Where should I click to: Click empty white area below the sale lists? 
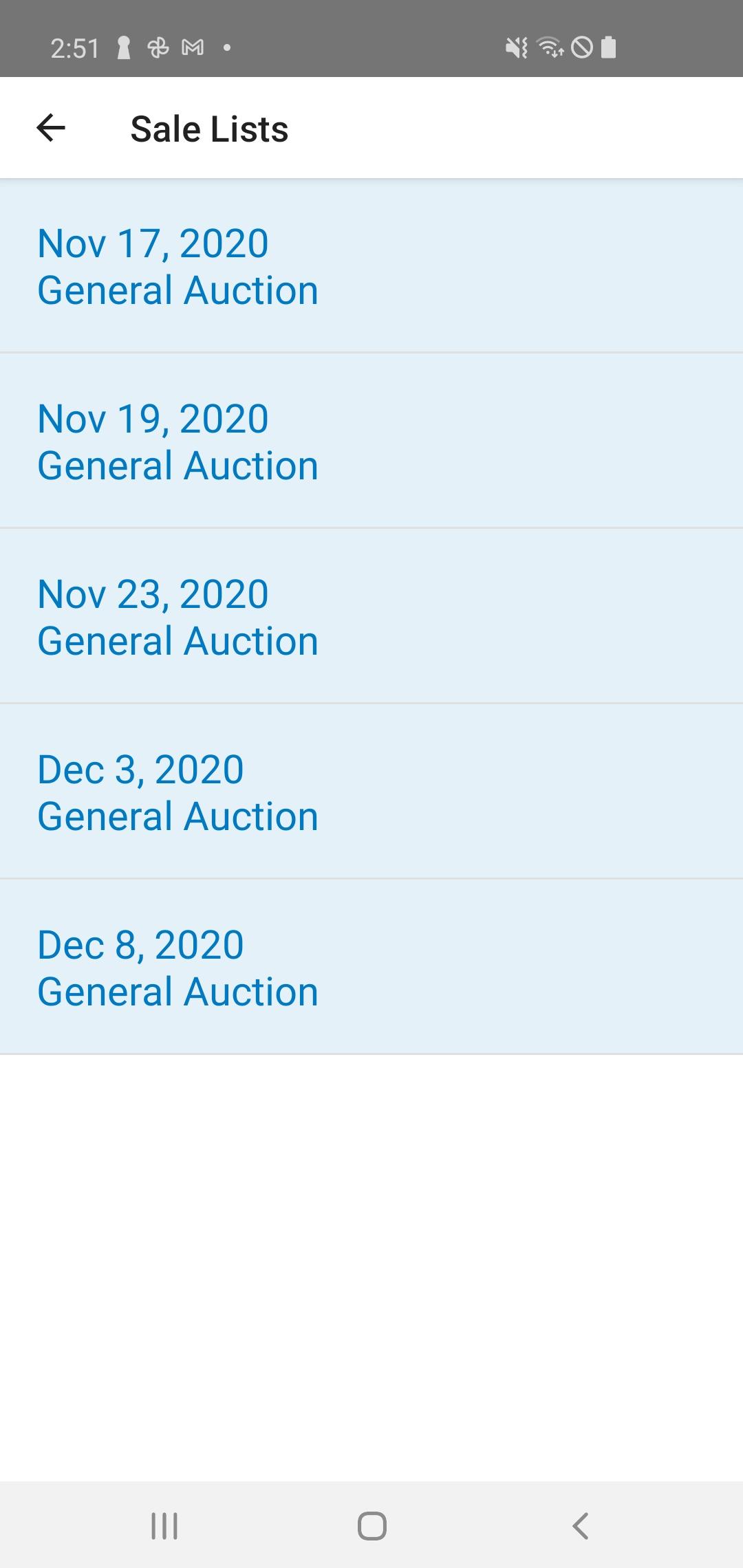[371, 1265]
